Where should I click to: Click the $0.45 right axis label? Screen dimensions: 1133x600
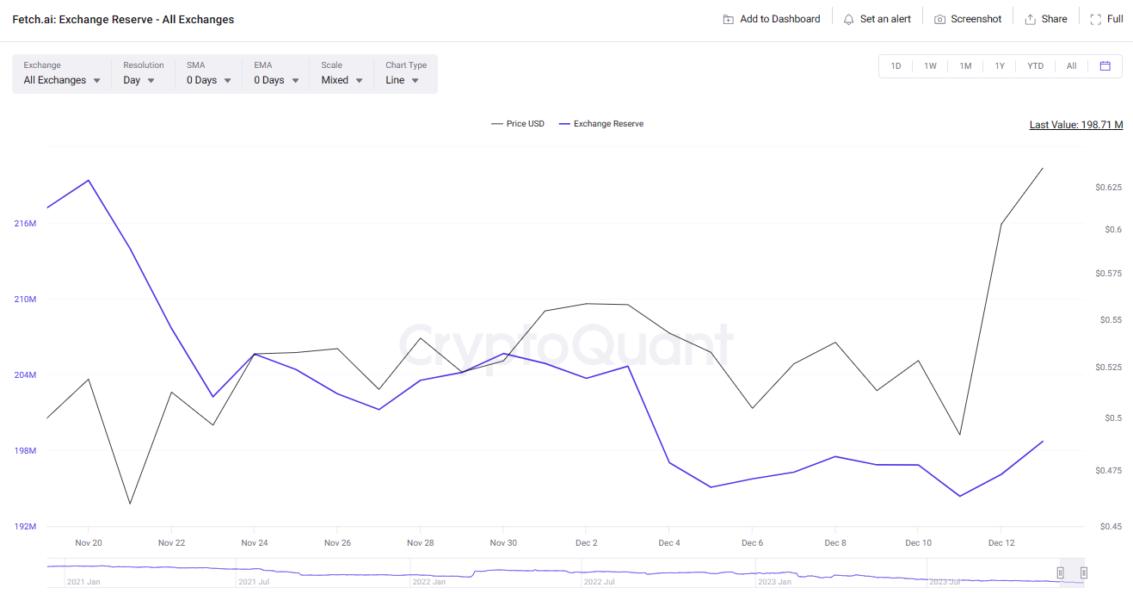(1111, 526)
